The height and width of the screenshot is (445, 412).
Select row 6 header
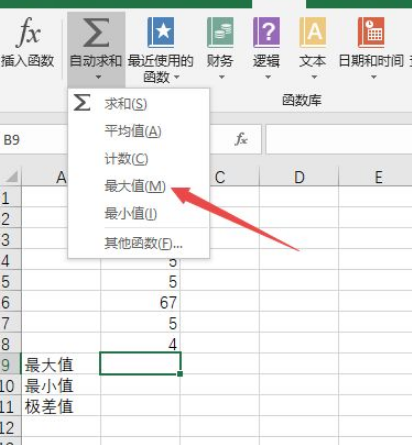pyautogui.click(x=10, y=302)
